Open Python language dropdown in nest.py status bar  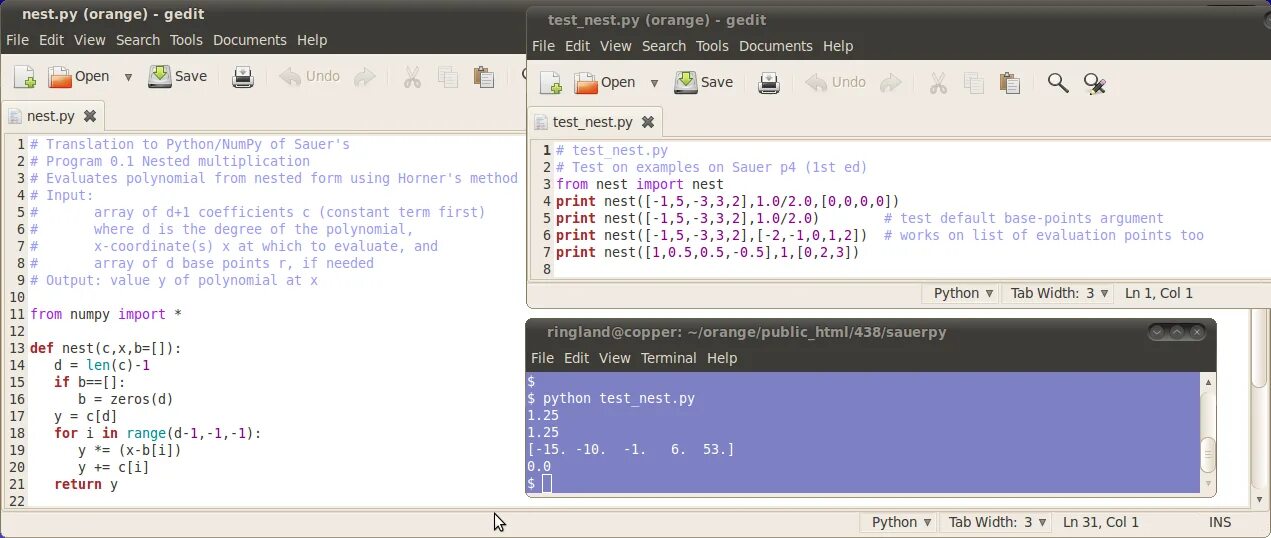tap(900, 522)
